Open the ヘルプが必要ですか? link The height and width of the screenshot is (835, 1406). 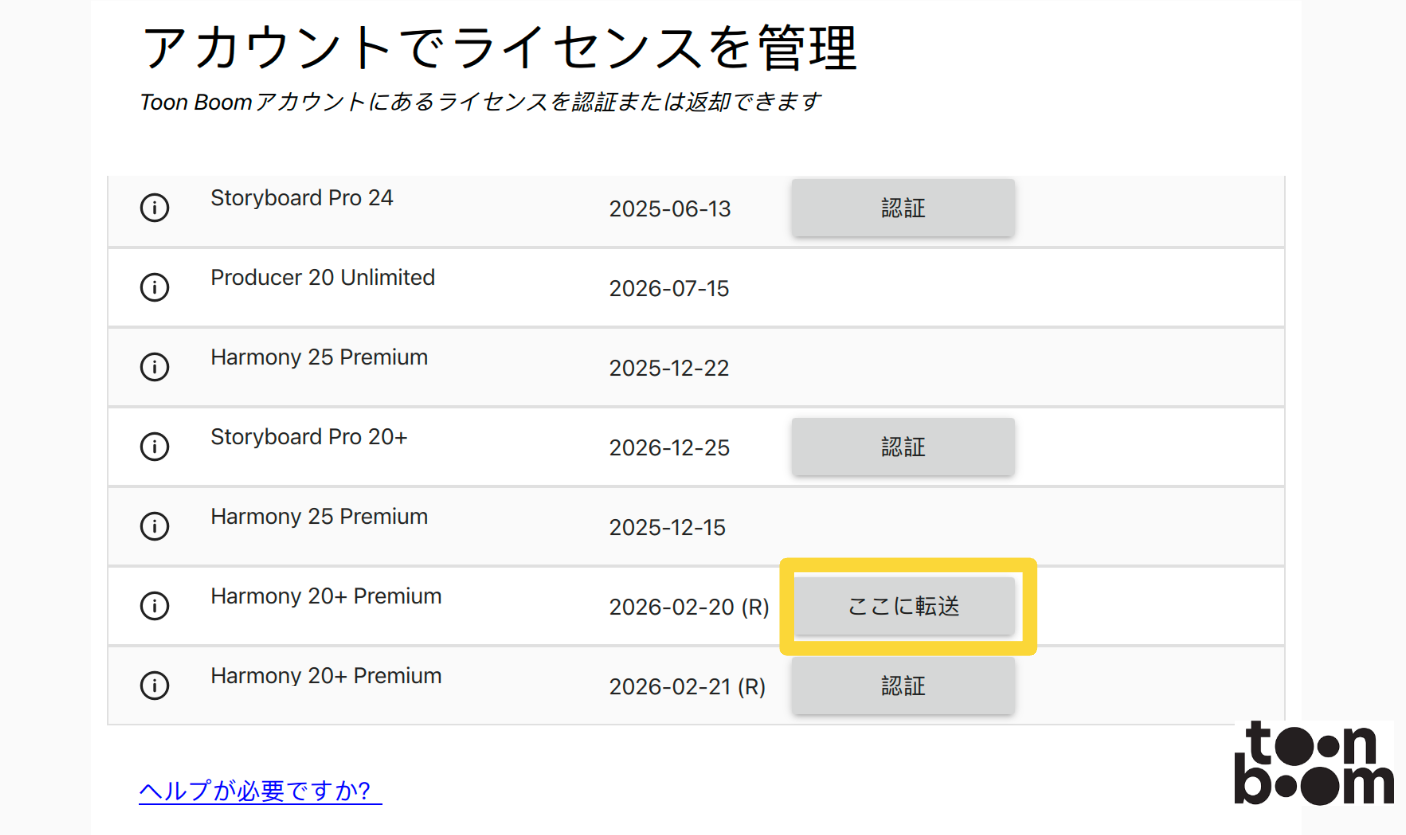260,791
